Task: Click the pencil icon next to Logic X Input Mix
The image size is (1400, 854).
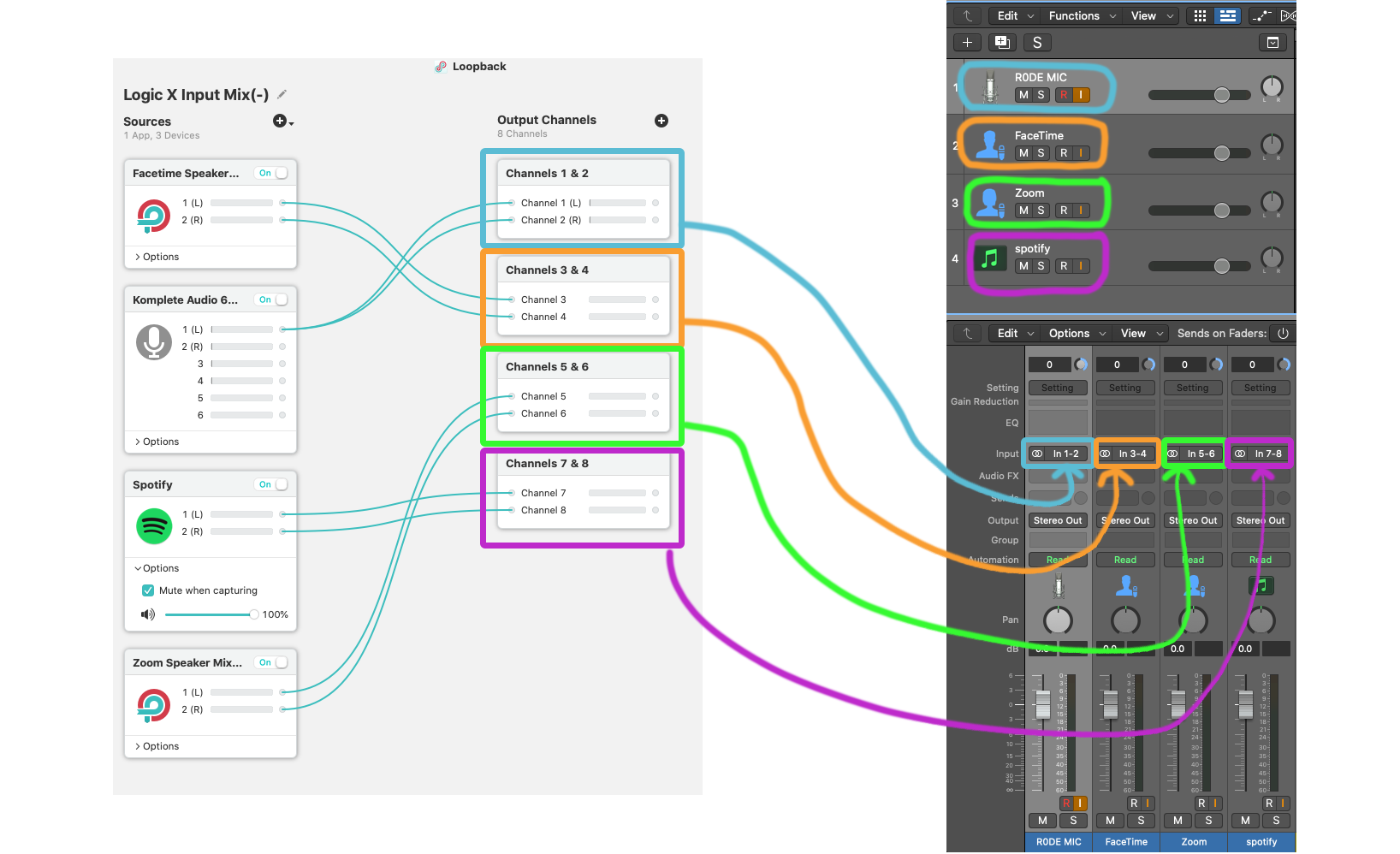Action: 282,94
